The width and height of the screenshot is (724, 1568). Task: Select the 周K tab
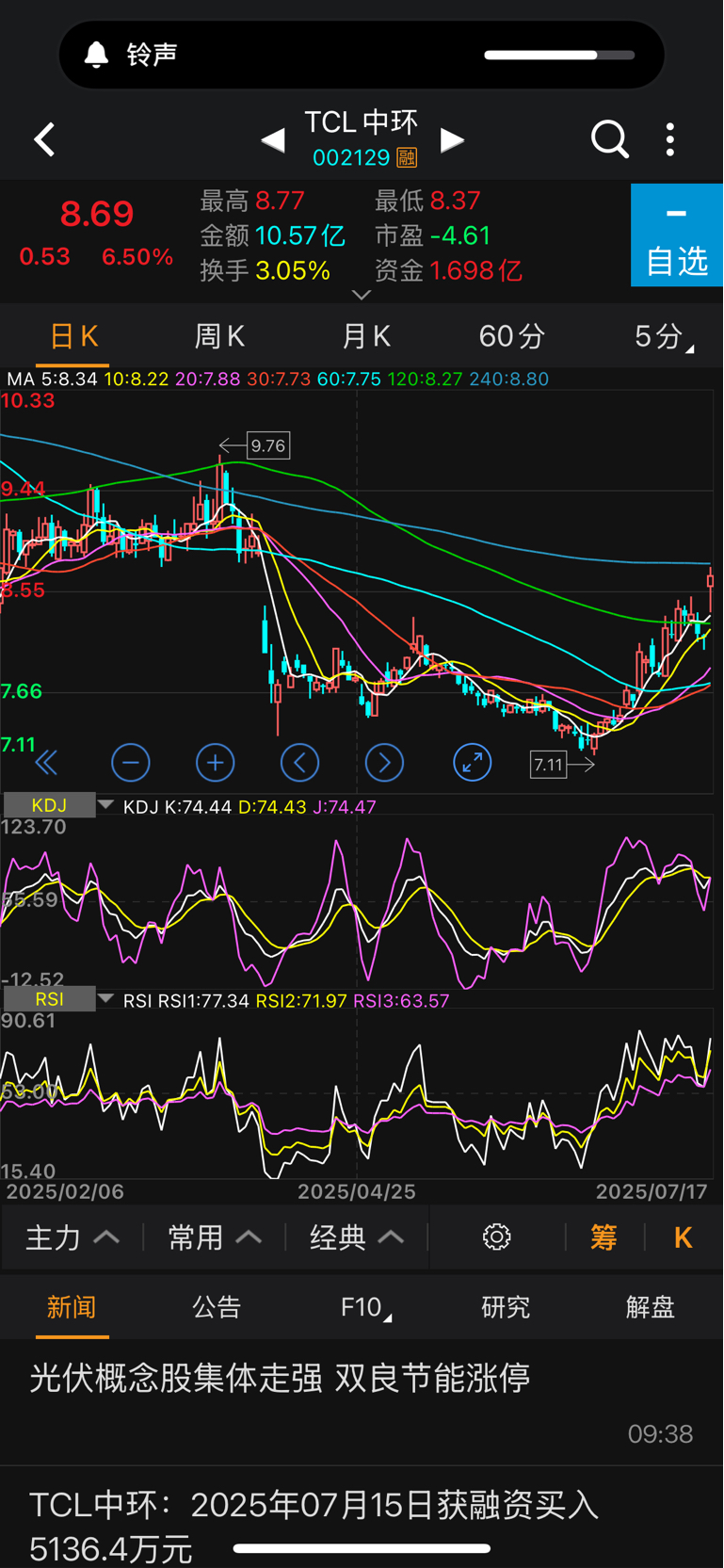pyautogui.click(x=218, y=336)
